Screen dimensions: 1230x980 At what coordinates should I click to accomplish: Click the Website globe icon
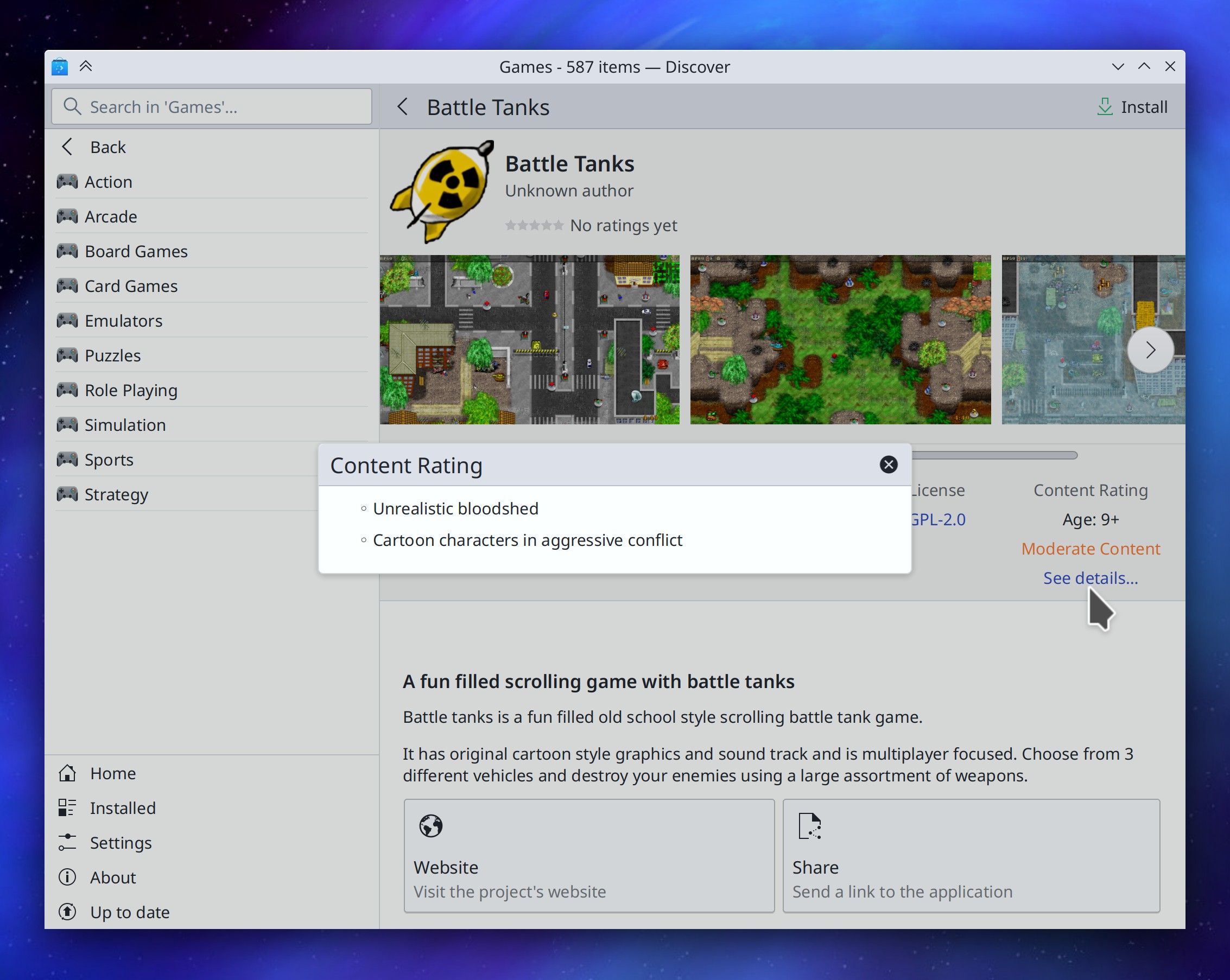click(x=431, y=825)
